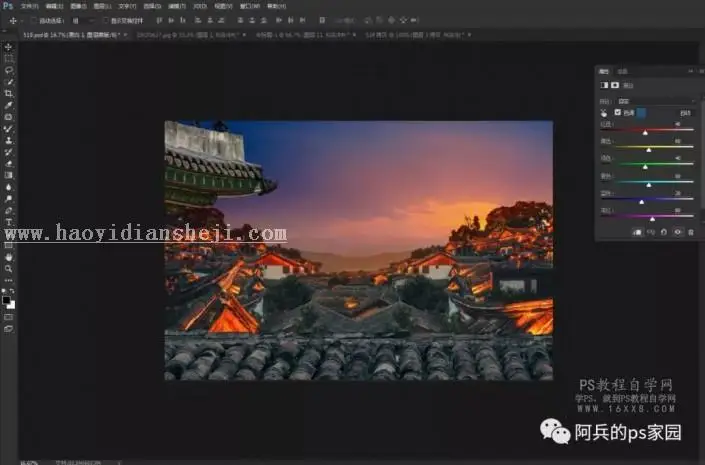Select the Gradient tool
Image resolution: width=705 pixels, height=465 pixels.
click(x=8, y=175)
